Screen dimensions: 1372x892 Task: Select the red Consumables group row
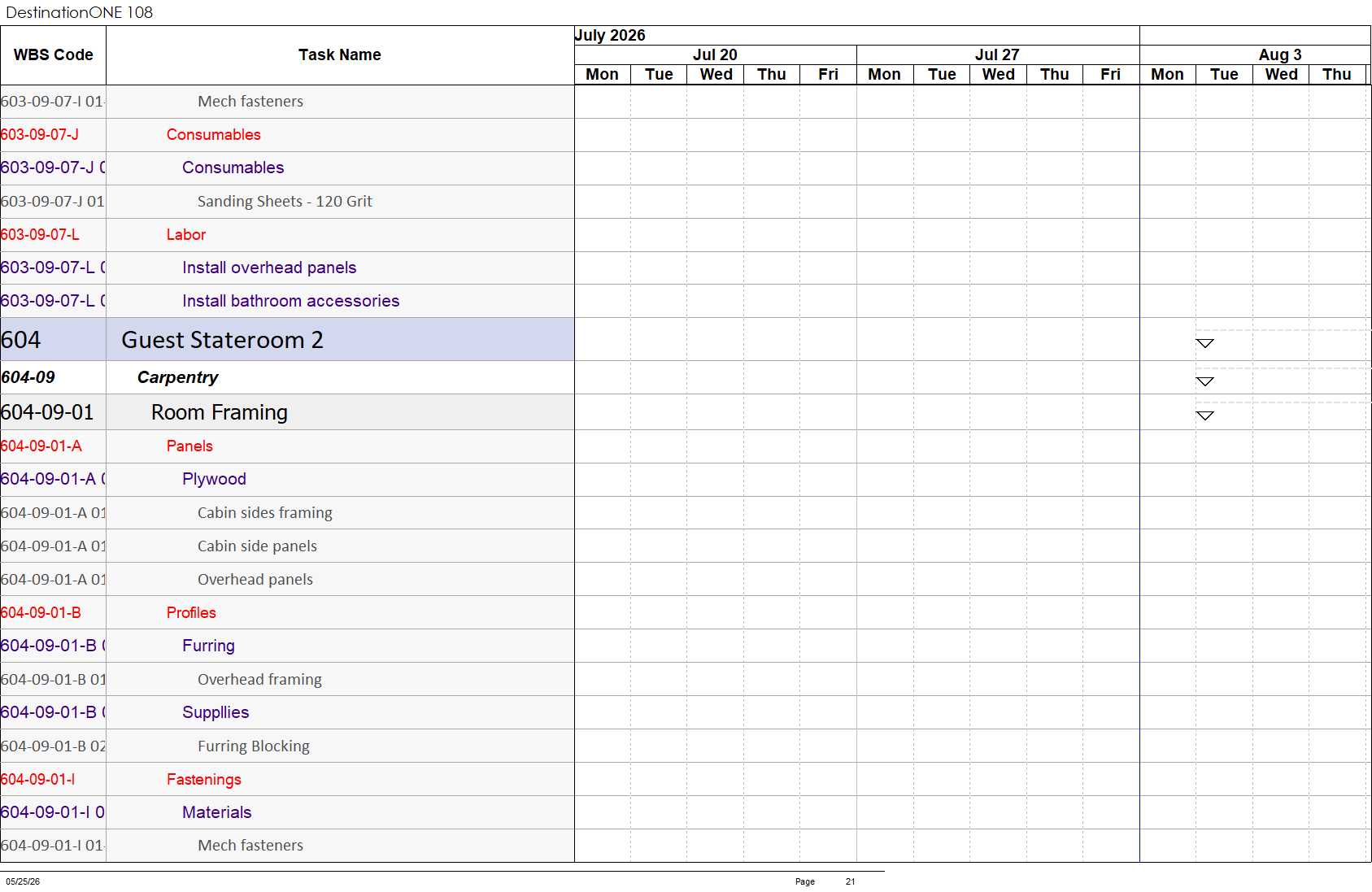[x=340, y=135]
